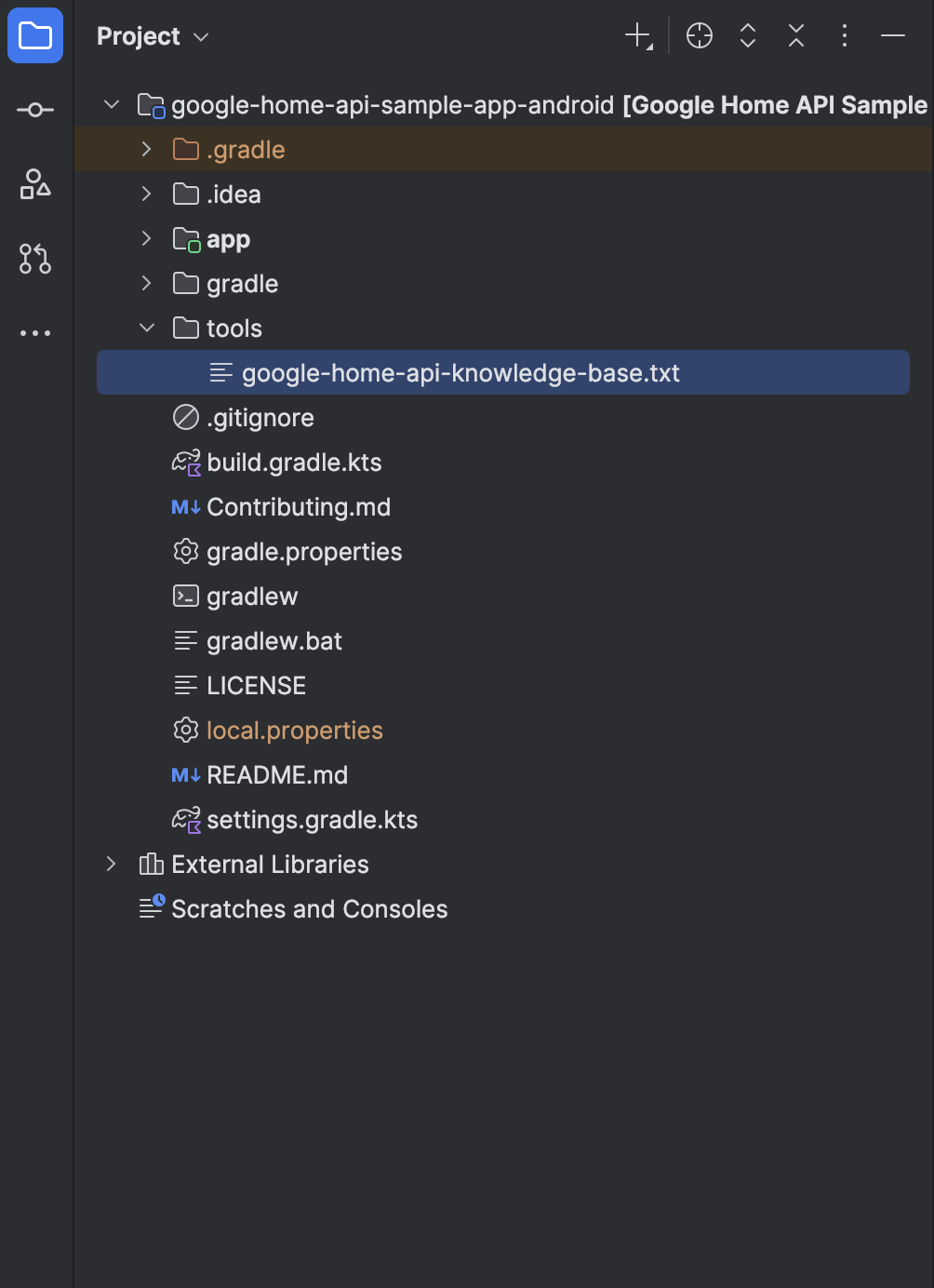
Task: Expand All items in the tree
Action: 747,35
